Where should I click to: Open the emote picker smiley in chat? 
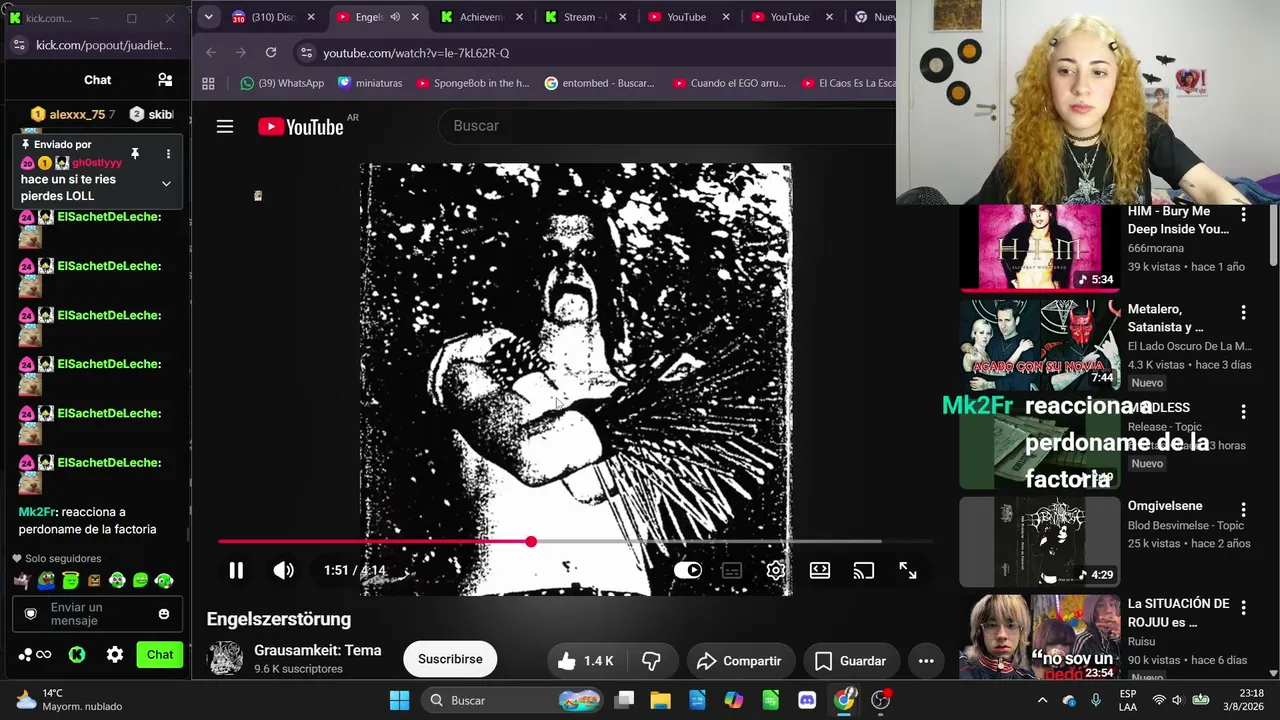164,614
